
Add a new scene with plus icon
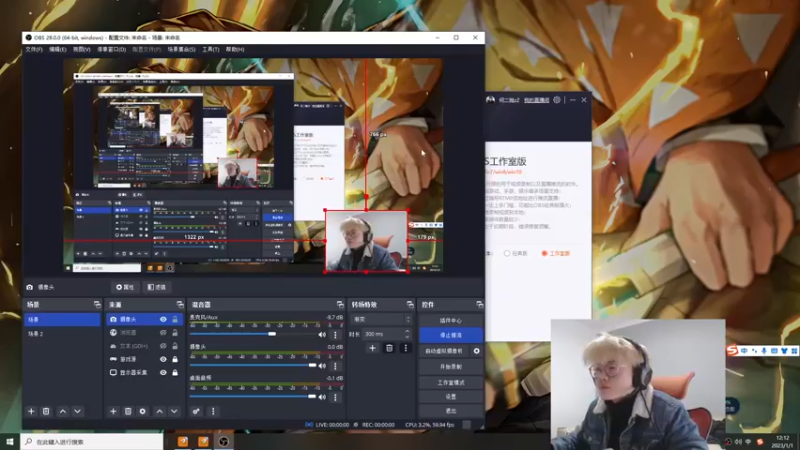coord(31,411)
